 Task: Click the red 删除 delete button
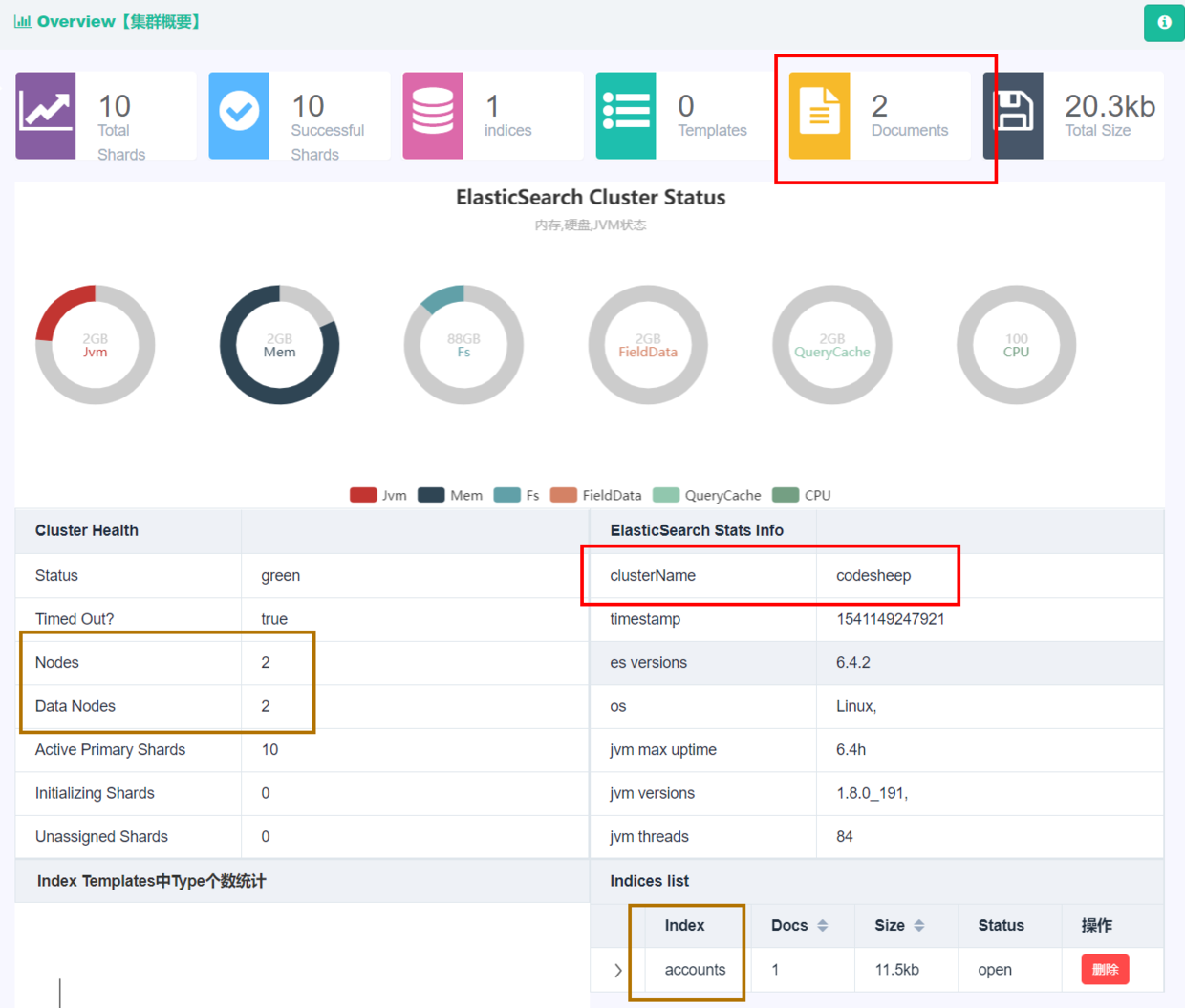click(1106, 969)
